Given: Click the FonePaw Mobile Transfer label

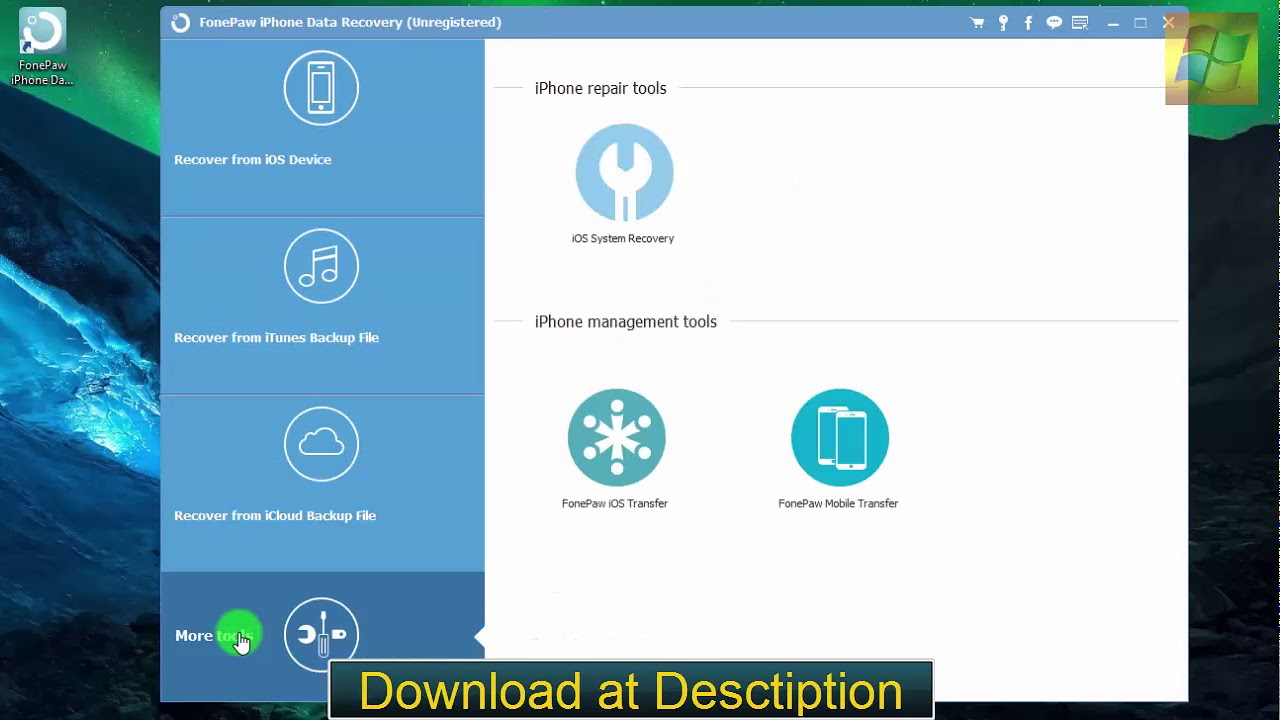Looking at the screenshot, I should 838,503.
